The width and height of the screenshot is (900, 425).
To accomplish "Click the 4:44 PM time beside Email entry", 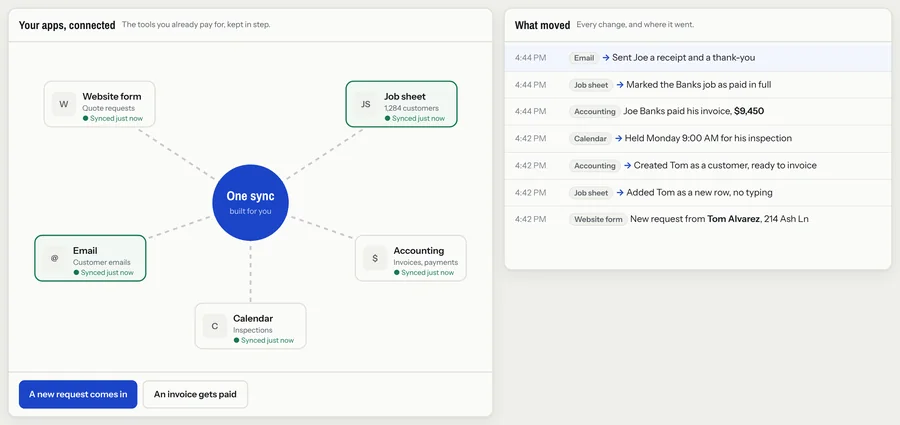I will click(530, 57).
